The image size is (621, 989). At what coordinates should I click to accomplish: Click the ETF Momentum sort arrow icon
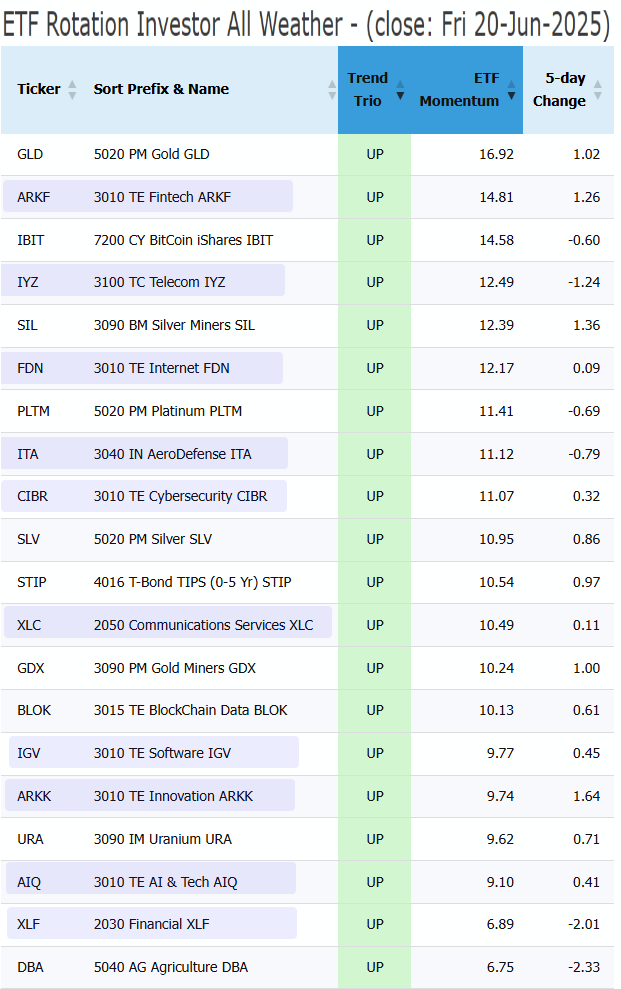(511, 90)
